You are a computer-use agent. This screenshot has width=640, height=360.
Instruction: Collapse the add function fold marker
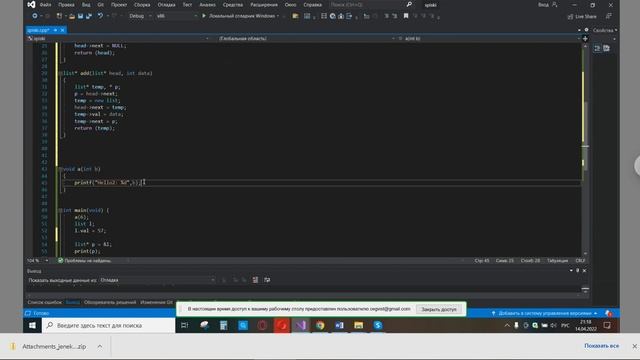[60, 73]
